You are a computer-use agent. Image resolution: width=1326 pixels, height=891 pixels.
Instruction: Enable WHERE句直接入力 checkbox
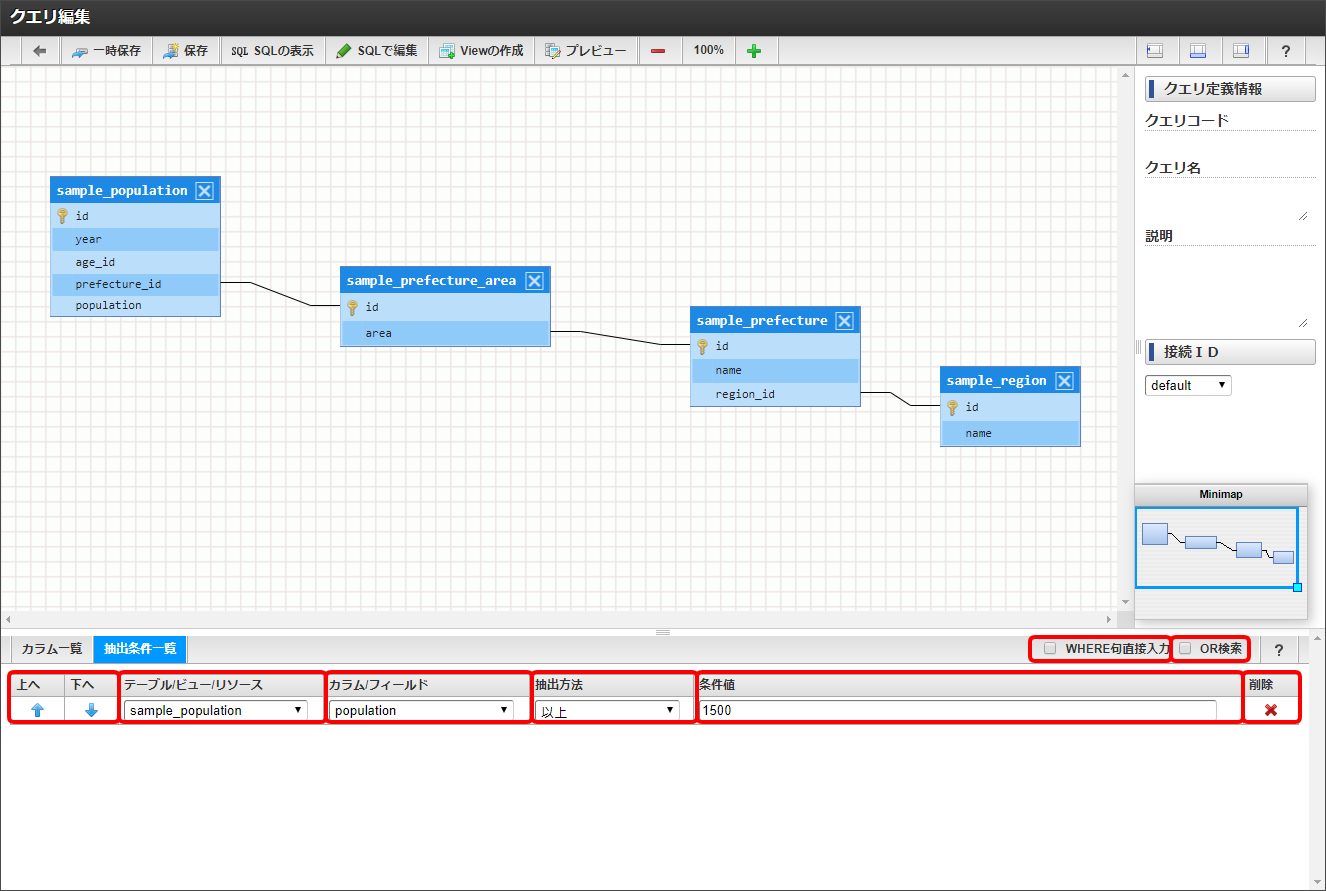tap(1050, 649)
